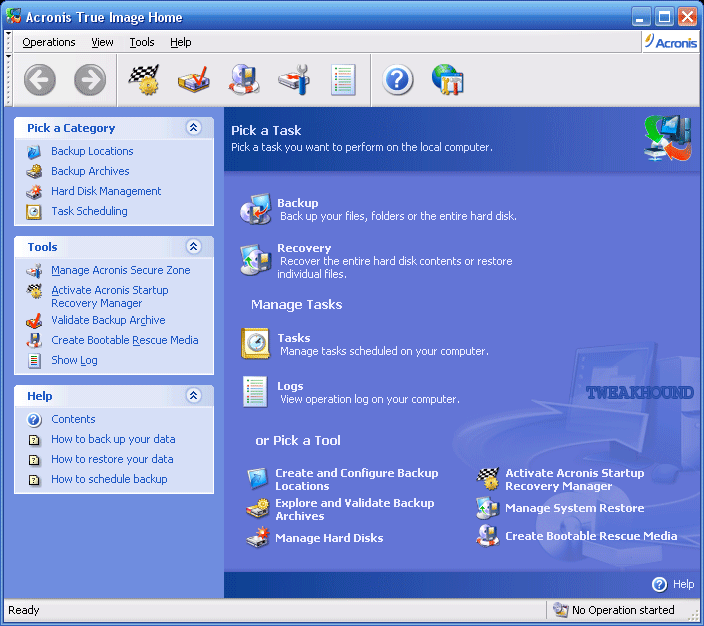Click the Forward arrow toolbar button
Viewport: 704px width, 626px height.
pyautogui.click(x=90, y=80)
